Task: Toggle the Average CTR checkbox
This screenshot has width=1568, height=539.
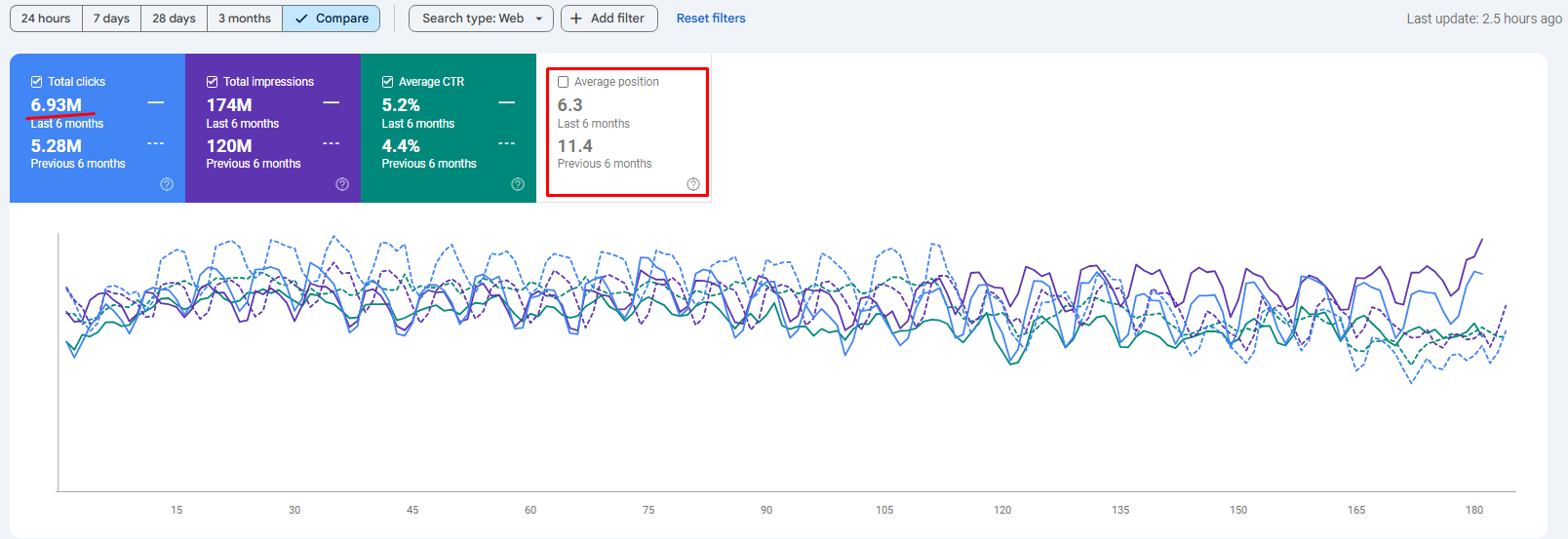Action: tap(387, 82)
